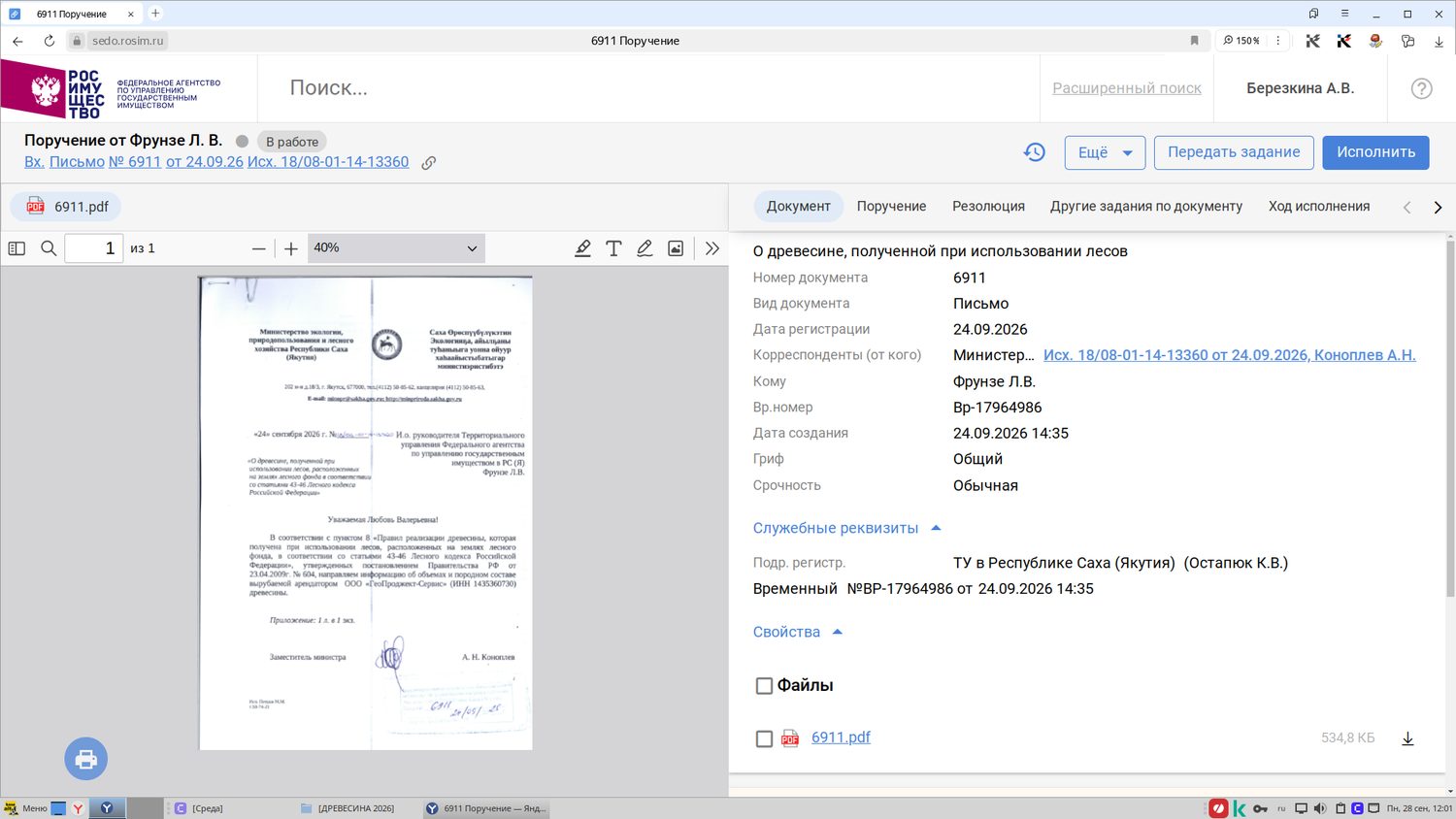Switch to the Резолюция tab

[988, 206]
